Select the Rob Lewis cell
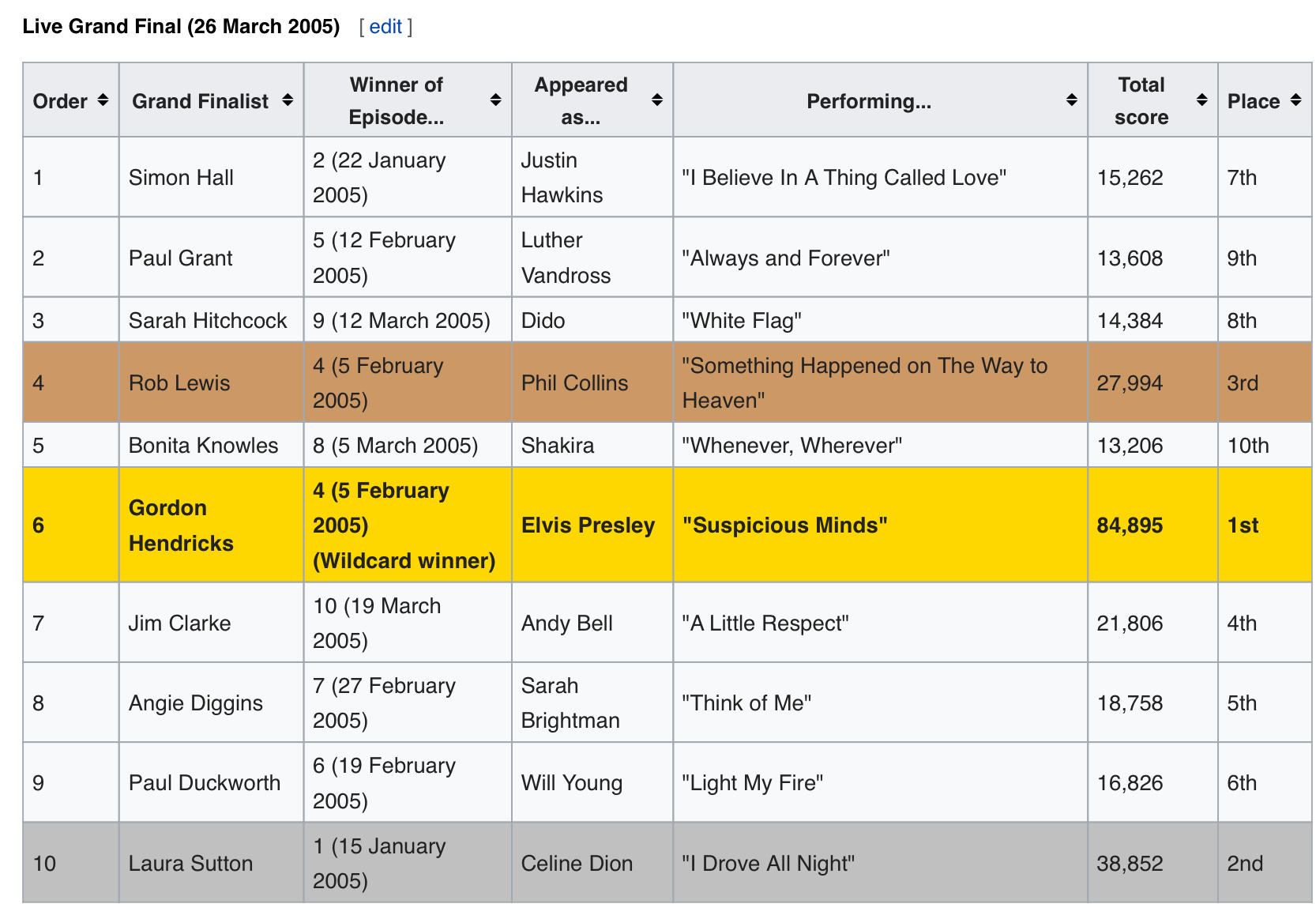 (211, 382)
